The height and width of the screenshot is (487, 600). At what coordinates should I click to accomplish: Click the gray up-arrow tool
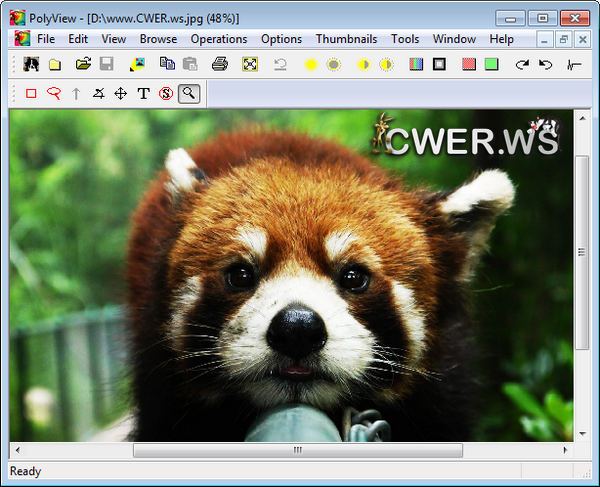(x=76, y=94)
